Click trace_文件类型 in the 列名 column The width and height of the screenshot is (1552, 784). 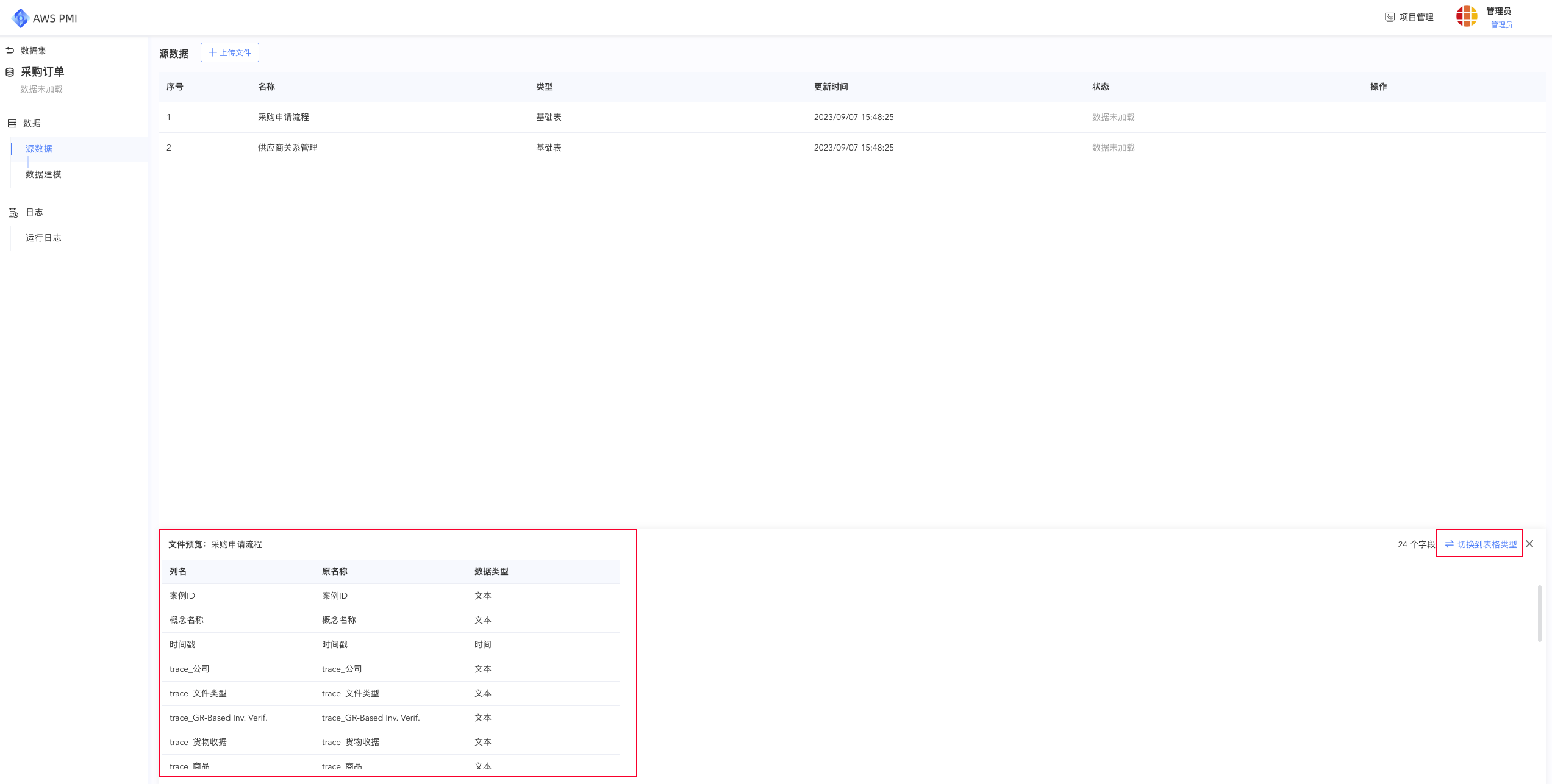coord(198,693)
